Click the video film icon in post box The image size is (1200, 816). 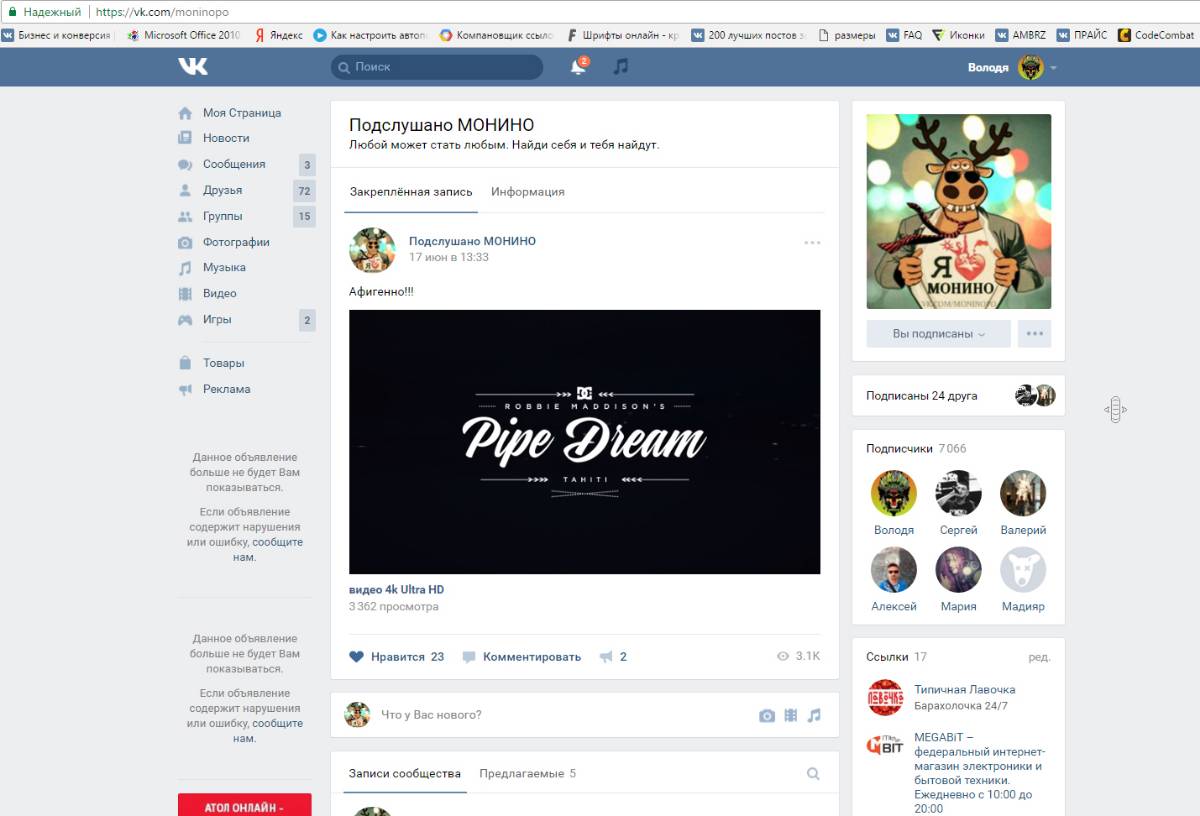click(x=791, y=715)
